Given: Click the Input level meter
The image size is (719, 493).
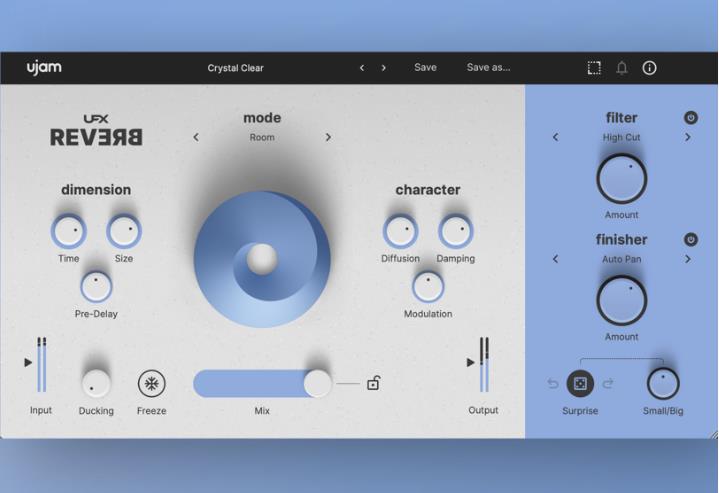Looking at the screenshot, I should tap(42, 365).
